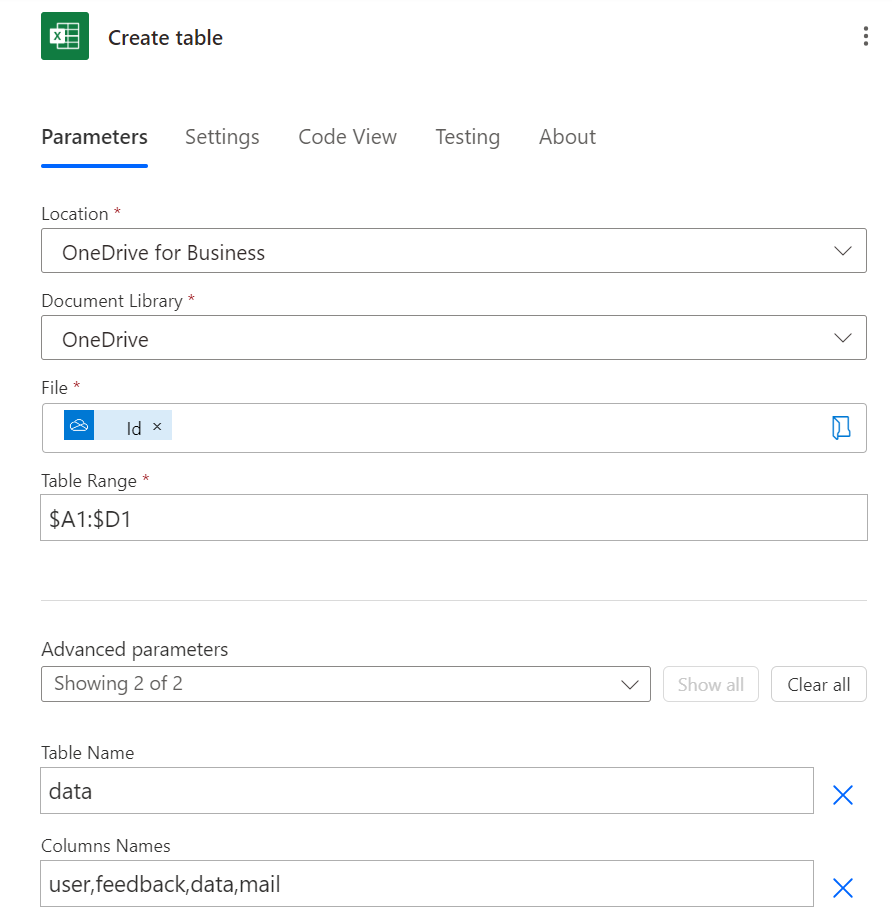This screenshot has height=918, width=892.
Task: Open the About tab
Action: 567,137
